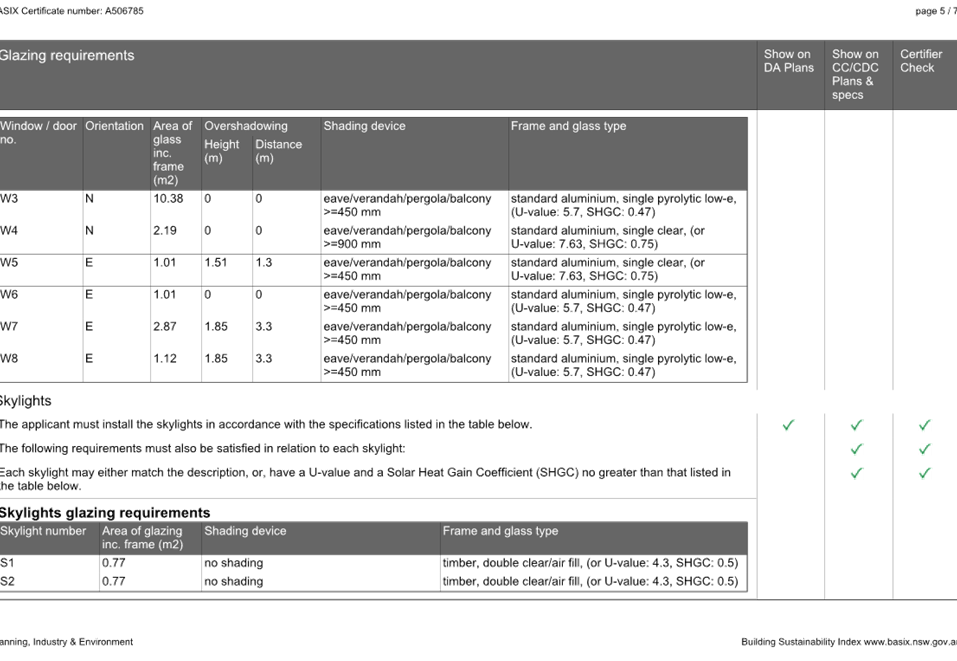The width and height of the screenshot is (957, 661).
Task: Select window row label W4
Action: coord(9,231)
